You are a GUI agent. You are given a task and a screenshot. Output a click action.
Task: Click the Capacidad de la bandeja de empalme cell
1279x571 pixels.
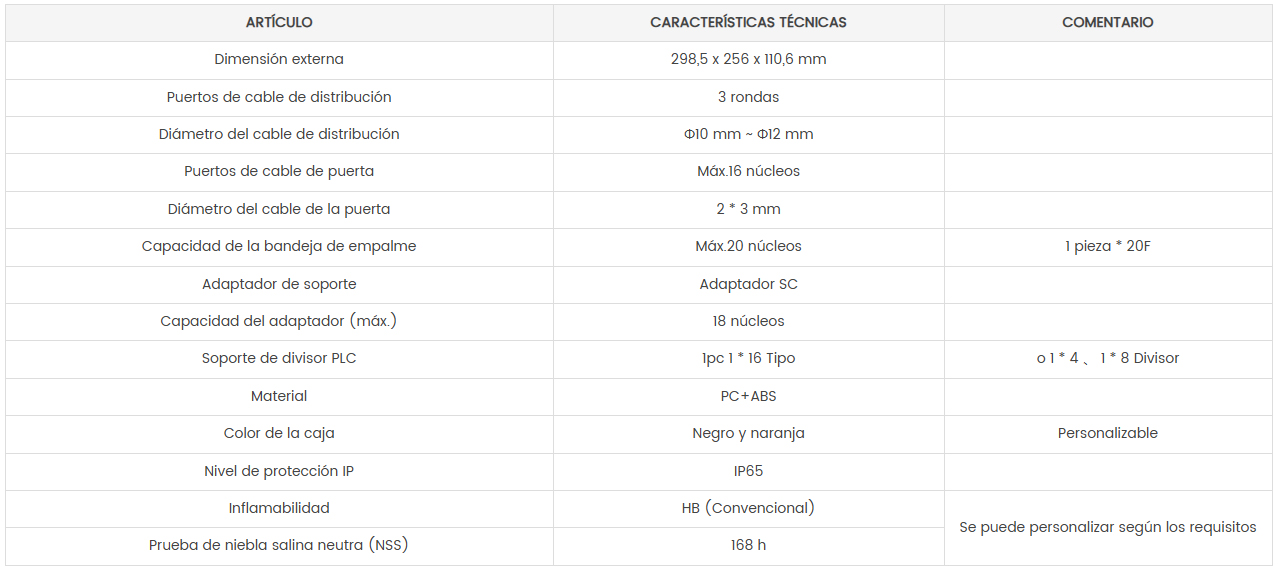coord(279,246)
